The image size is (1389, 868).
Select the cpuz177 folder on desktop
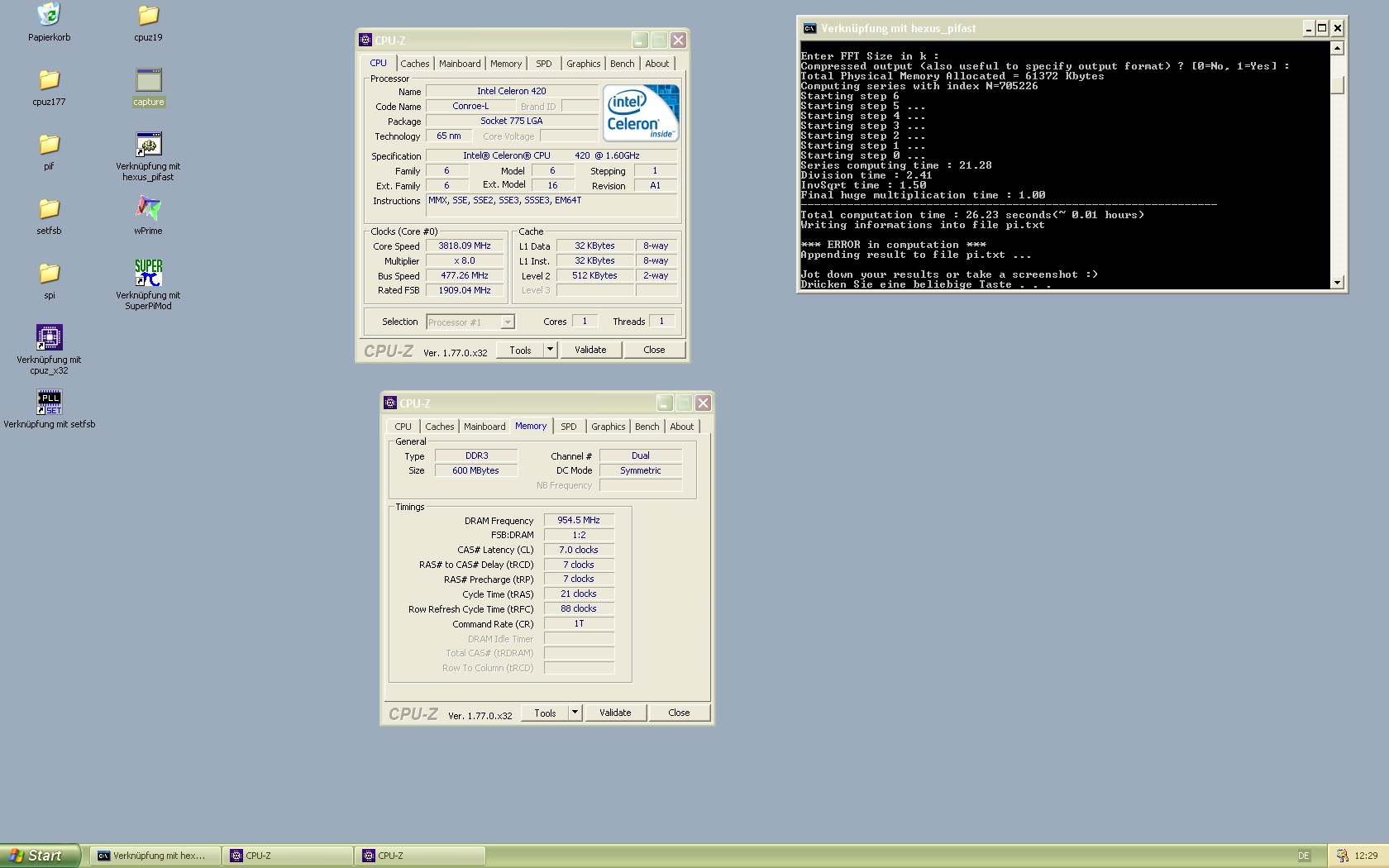49,79
